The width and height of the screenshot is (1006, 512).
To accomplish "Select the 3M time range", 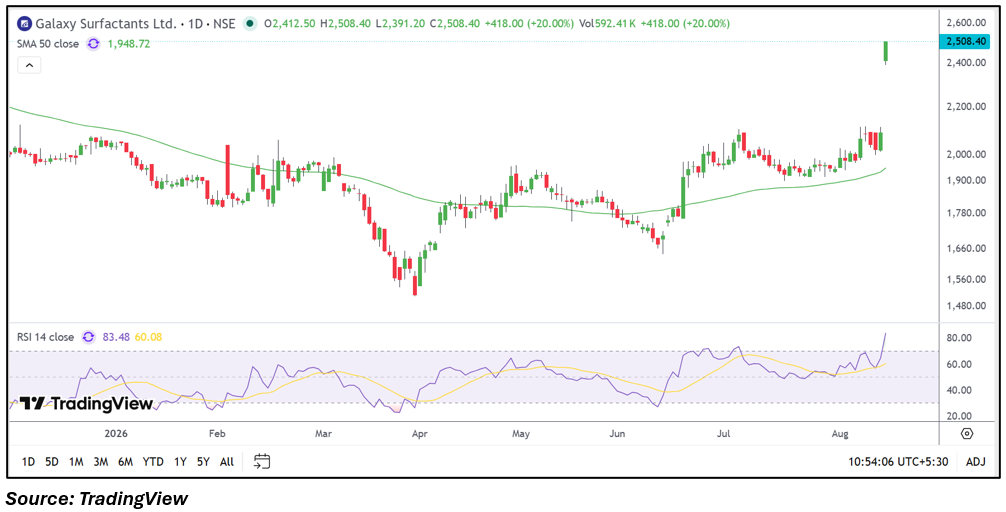I will 100,461.
